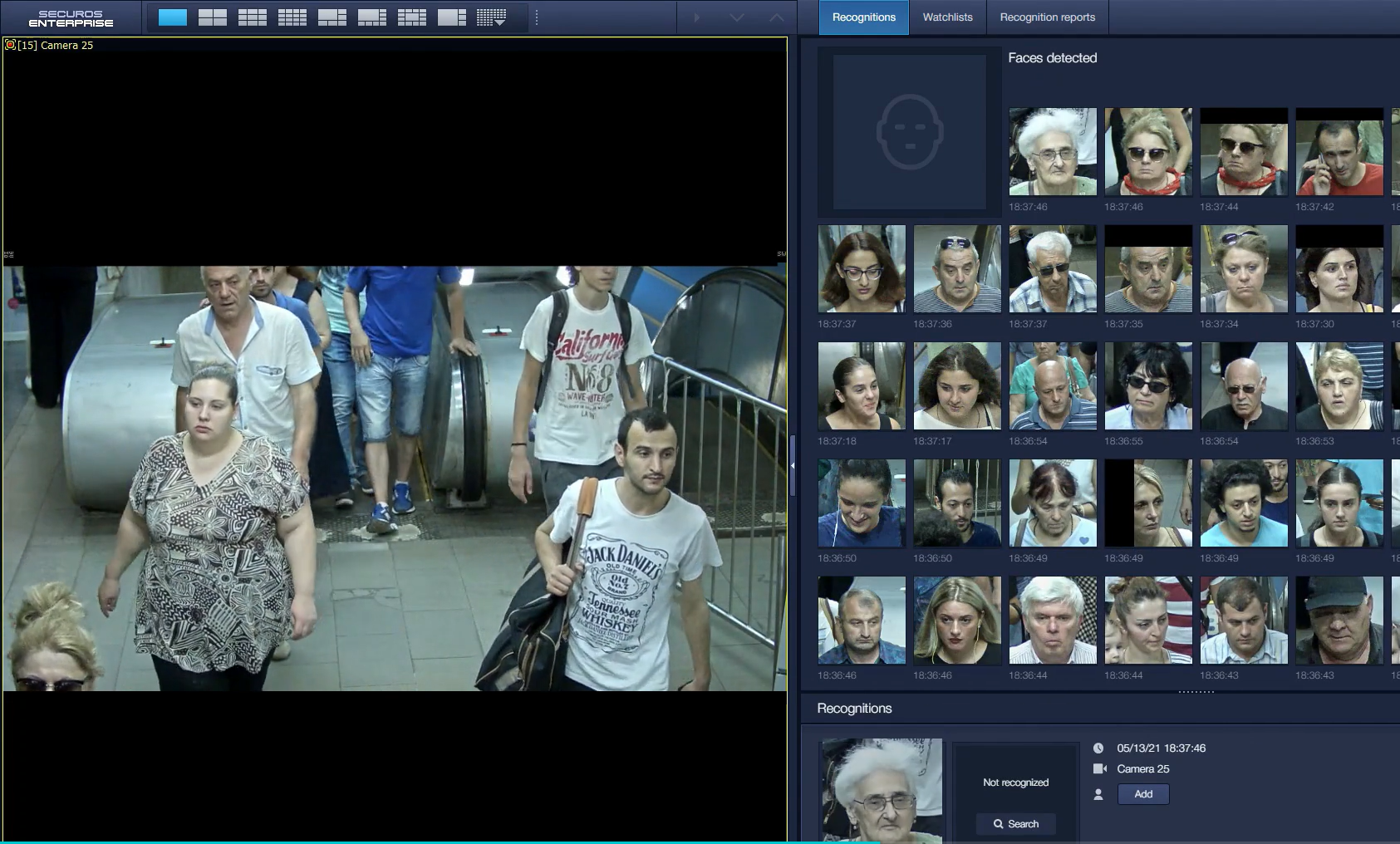This screenshot has height=844, width=1400.
Task: Click the play arrow in top toolbar
Action: (696, 17)
